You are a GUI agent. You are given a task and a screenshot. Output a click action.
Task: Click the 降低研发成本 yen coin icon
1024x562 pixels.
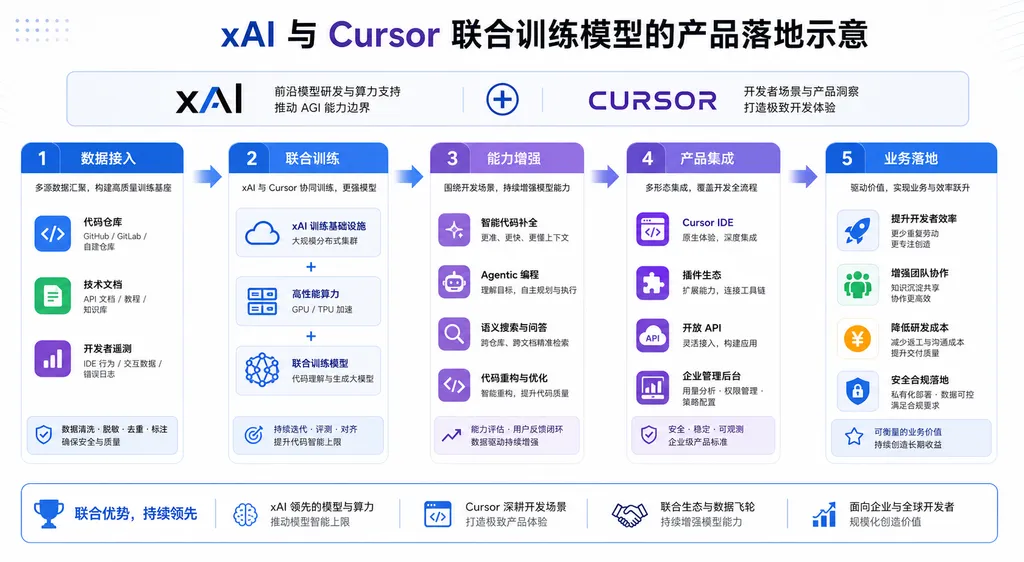point(857,339)
